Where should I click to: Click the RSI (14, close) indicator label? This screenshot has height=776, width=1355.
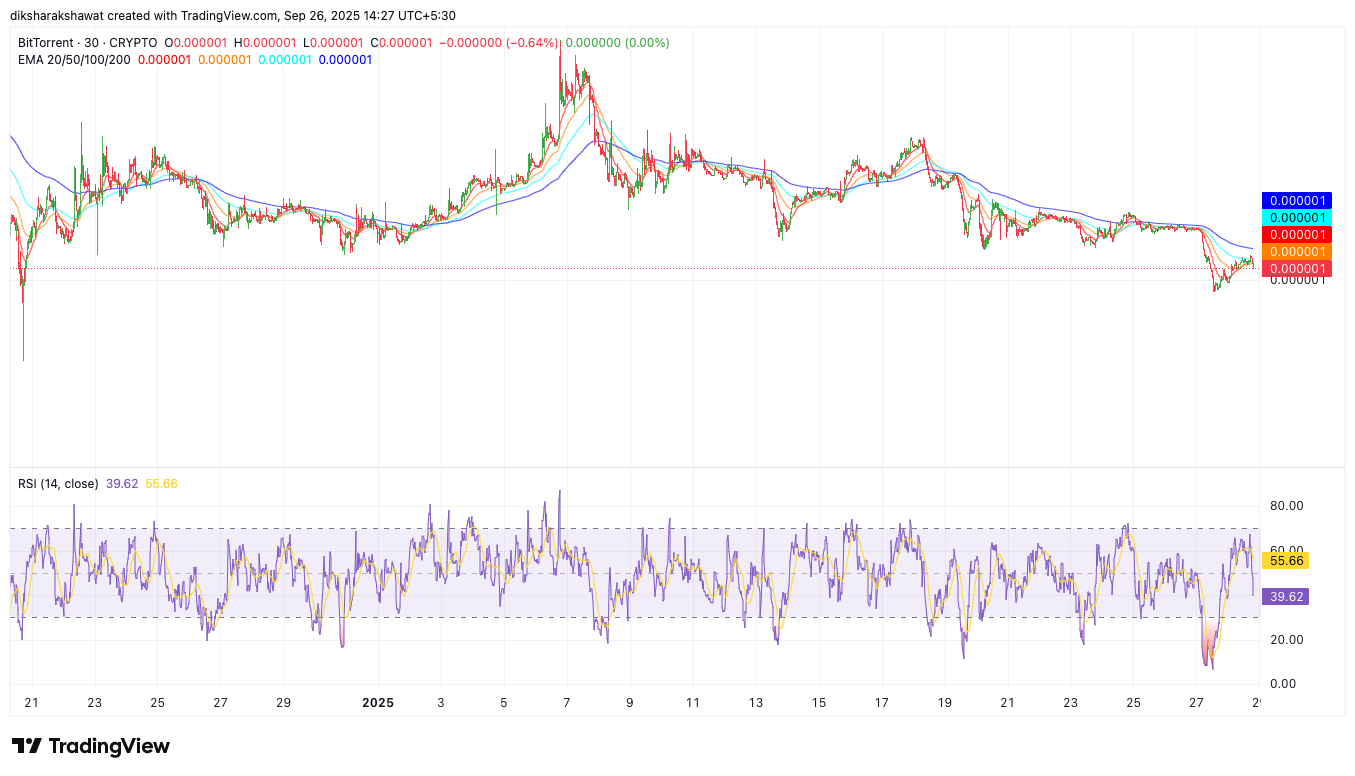point(58,484)
